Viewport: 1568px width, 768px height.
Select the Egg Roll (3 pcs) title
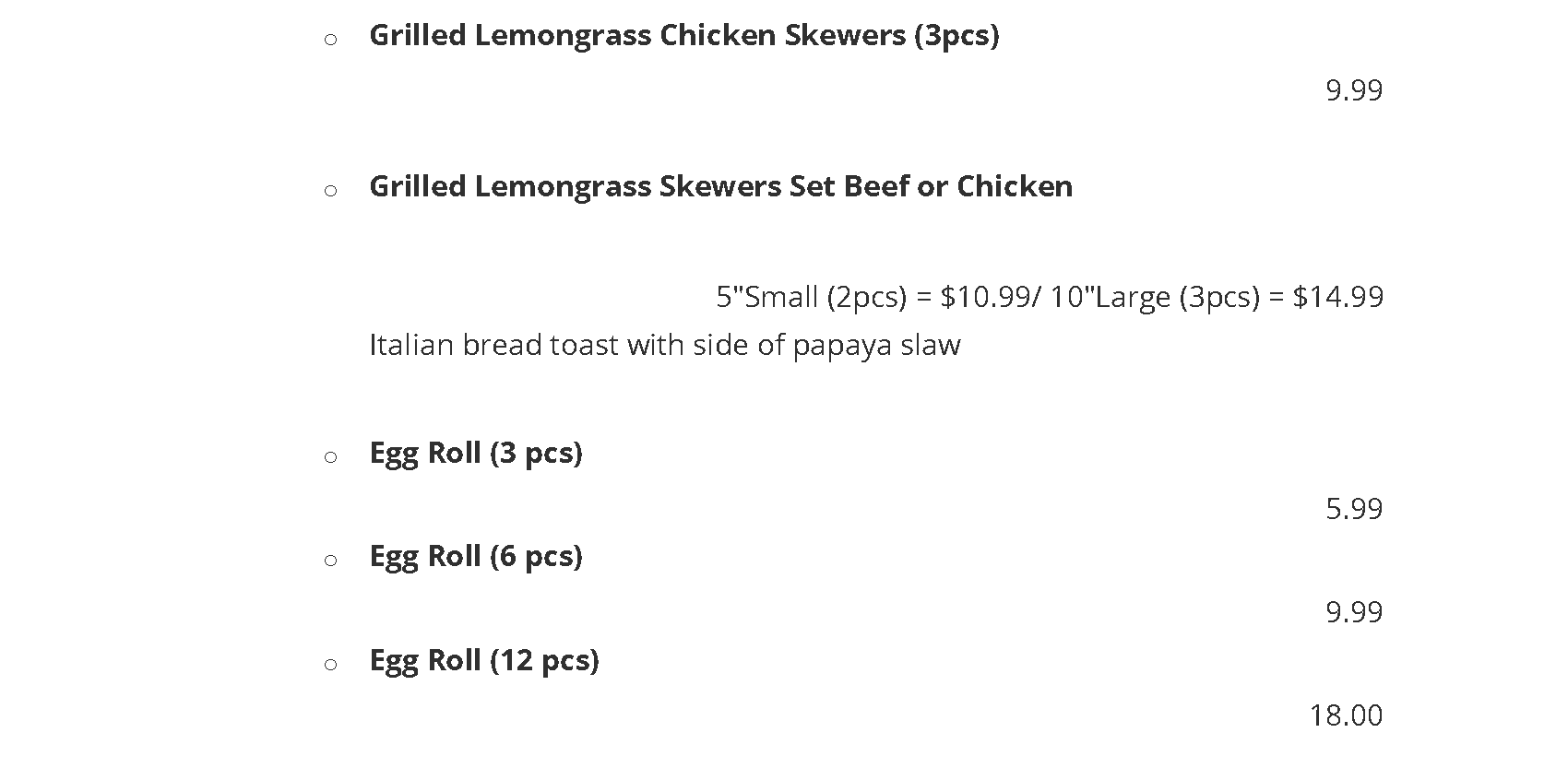coord(475,453)
